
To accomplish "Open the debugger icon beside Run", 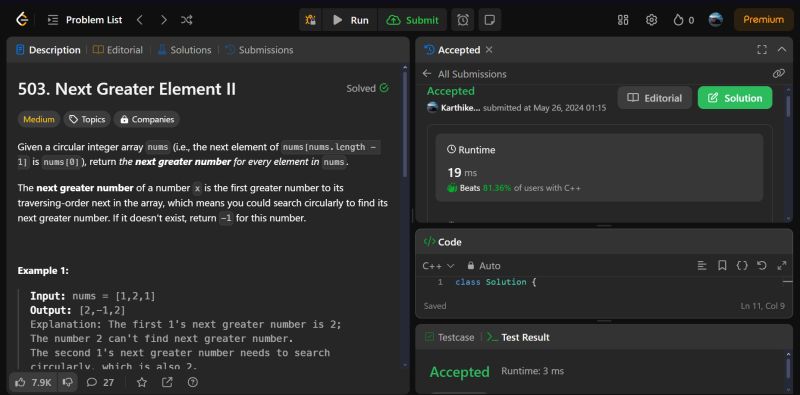I will pyautogui.click(x=310, y=20).
